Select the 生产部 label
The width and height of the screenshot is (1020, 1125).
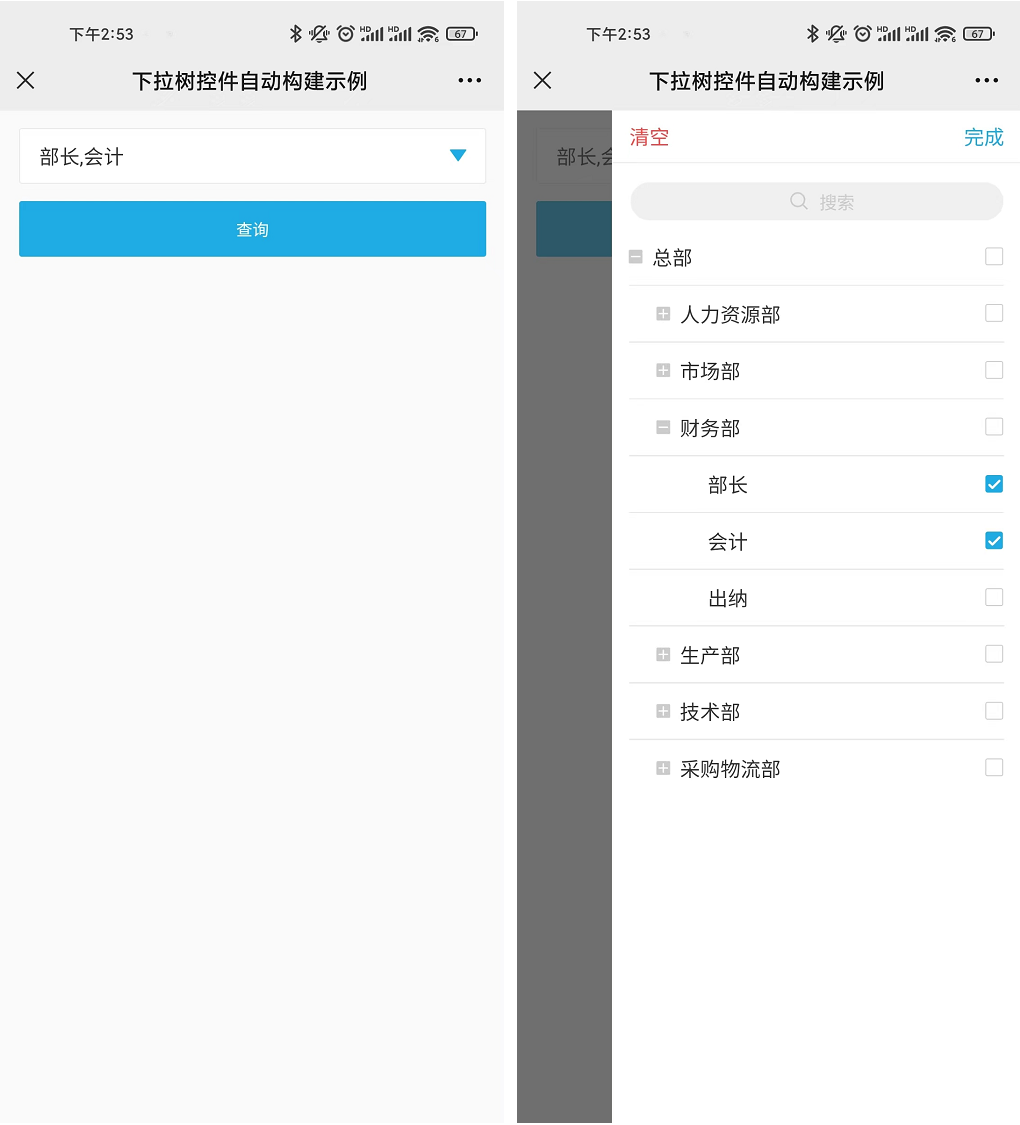coord(709,655)
